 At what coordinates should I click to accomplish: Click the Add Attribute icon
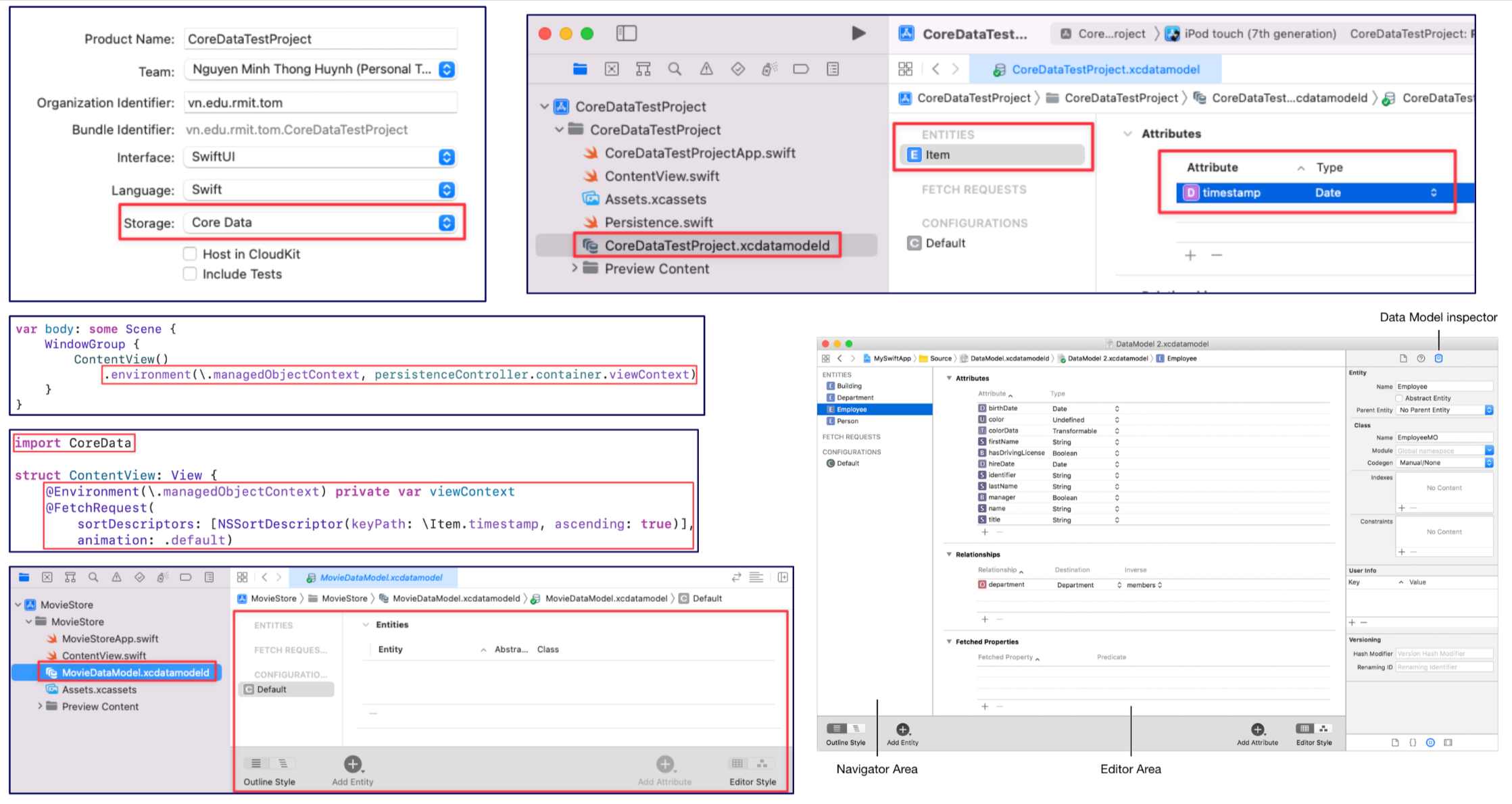pyautogui.click(x=1257, y=730)
